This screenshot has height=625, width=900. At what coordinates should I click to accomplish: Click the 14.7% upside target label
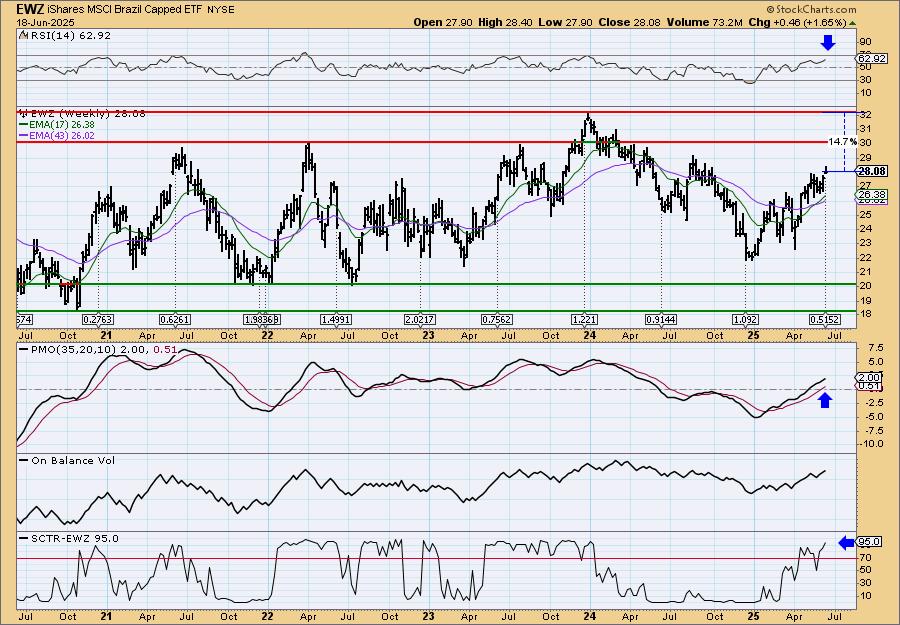843,141
